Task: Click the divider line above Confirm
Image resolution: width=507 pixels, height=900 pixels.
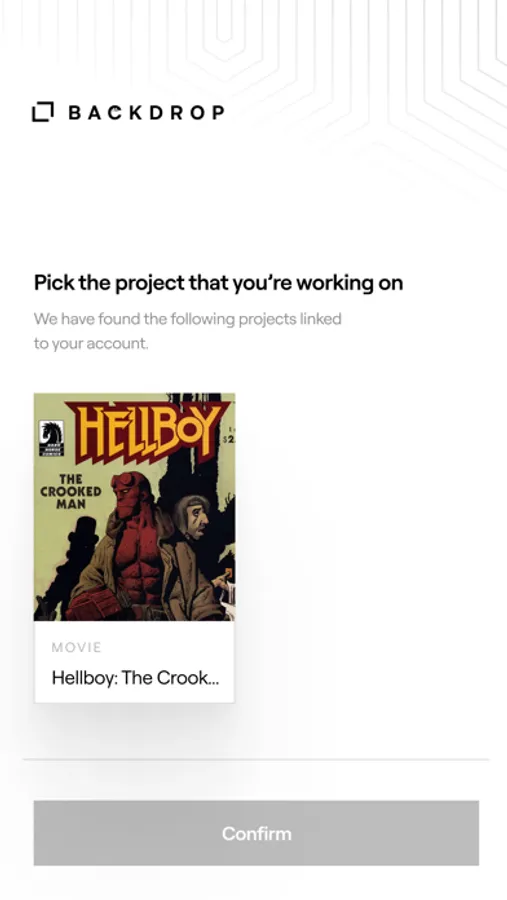Action: point(256,759)
